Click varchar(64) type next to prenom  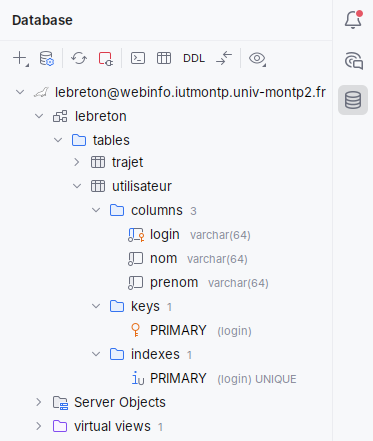coord(238,283)
